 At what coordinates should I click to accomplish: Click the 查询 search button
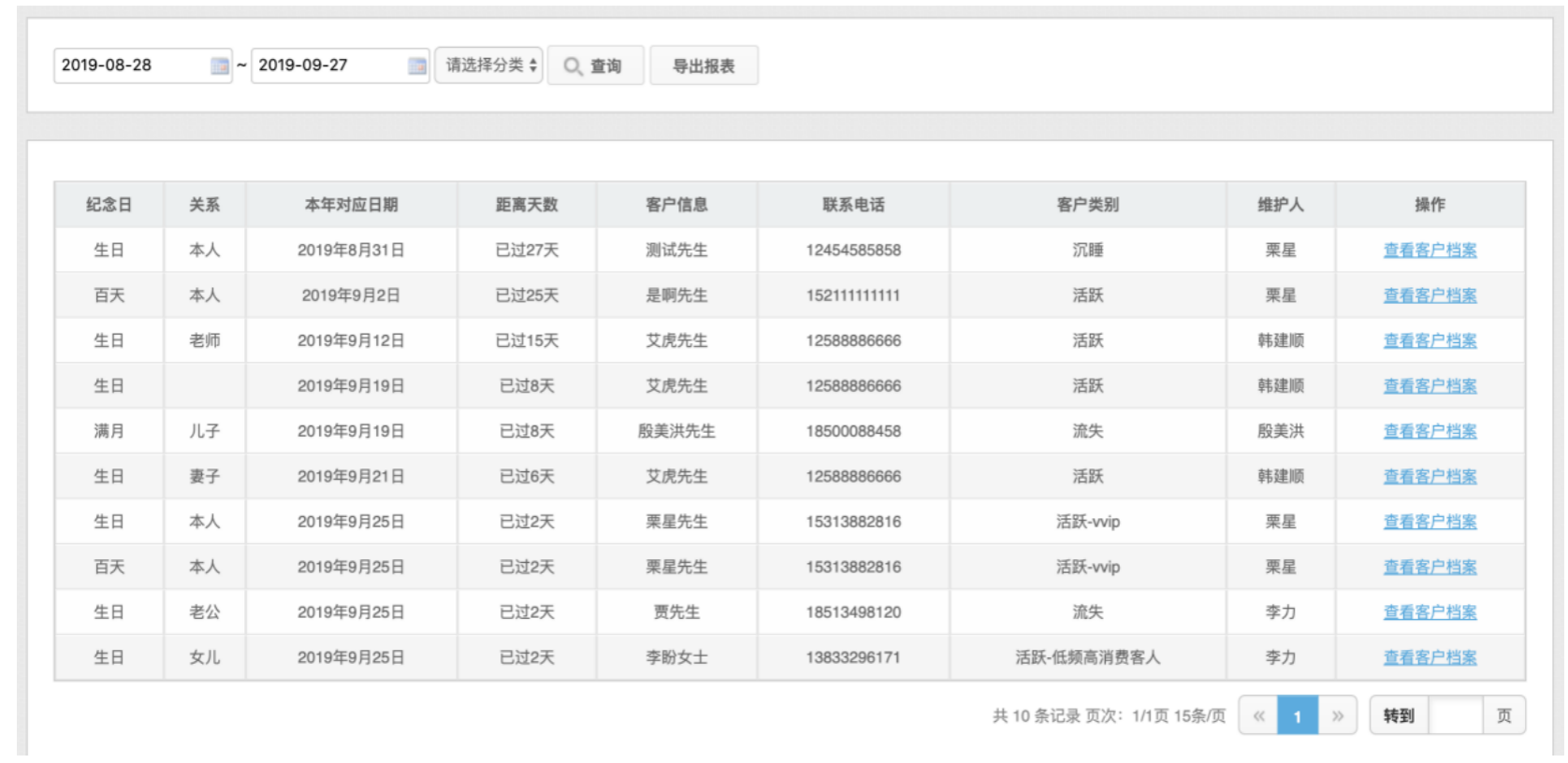(x=595, y=66)
